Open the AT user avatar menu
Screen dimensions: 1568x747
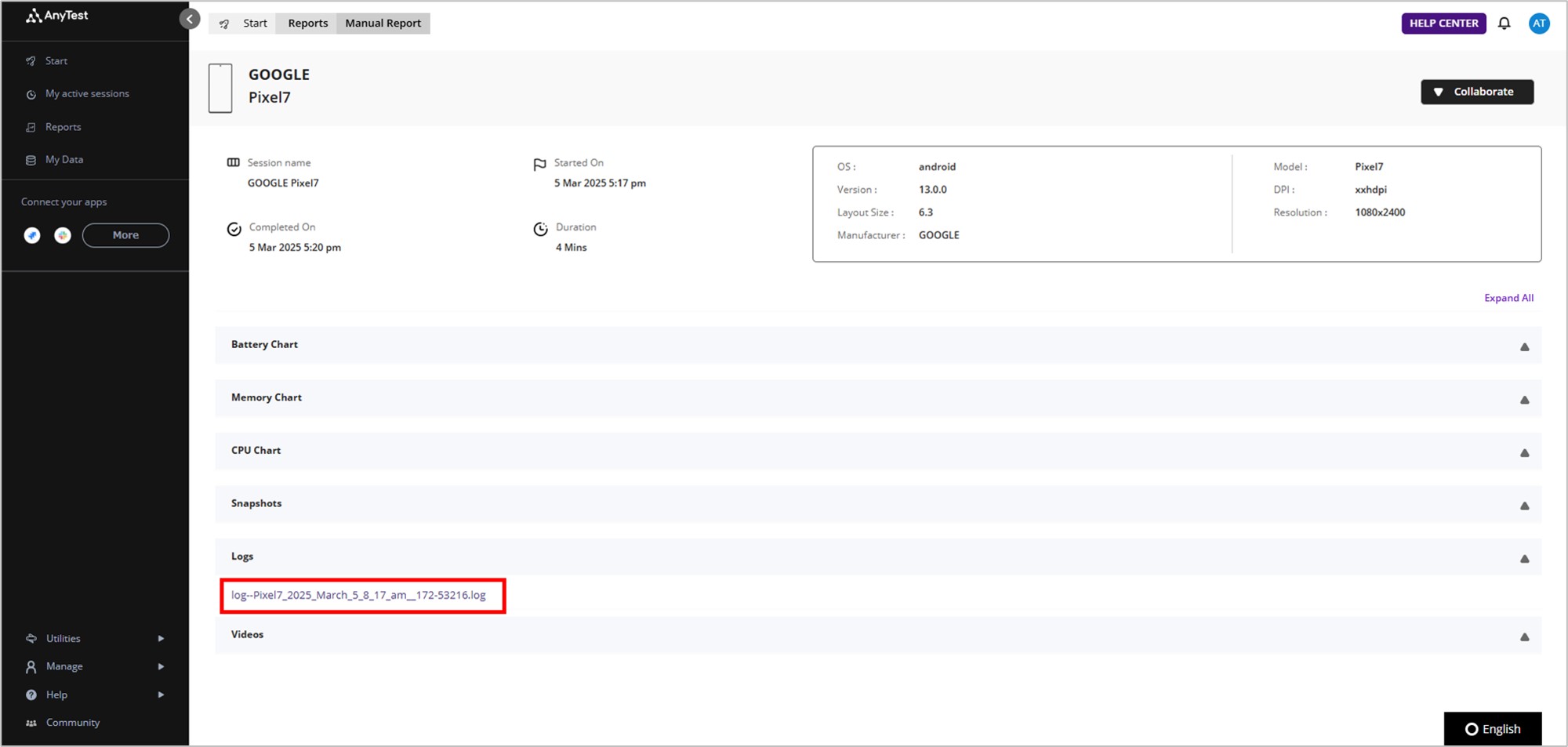point(1539,24)
